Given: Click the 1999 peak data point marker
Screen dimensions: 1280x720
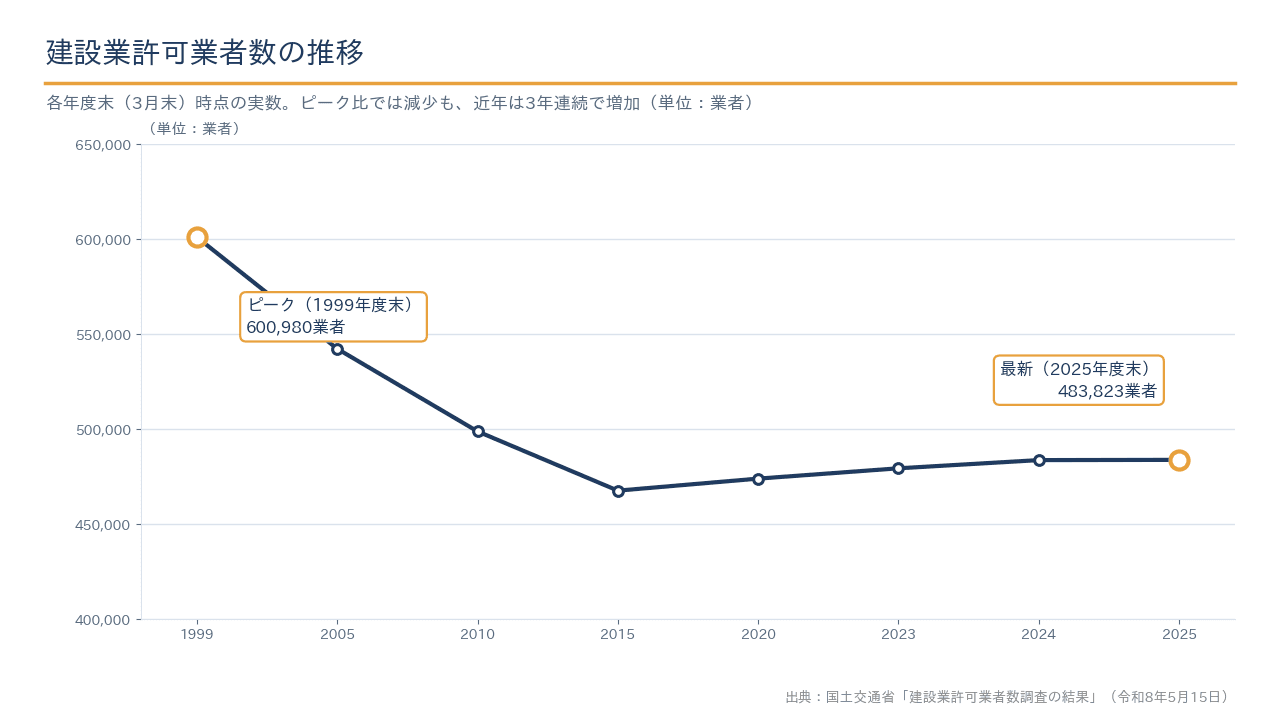Looking at the screenshot, I should pyautogui.click(x=197, y=237).
